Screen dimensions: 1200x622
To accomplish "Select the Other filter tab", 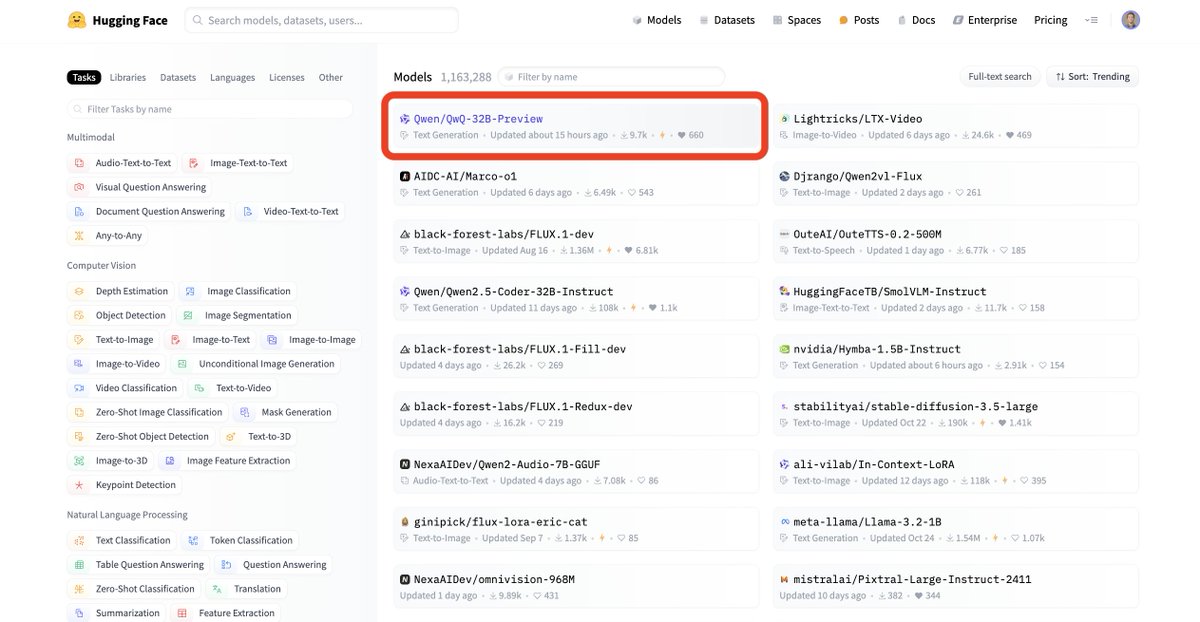I will pos(331,77).
